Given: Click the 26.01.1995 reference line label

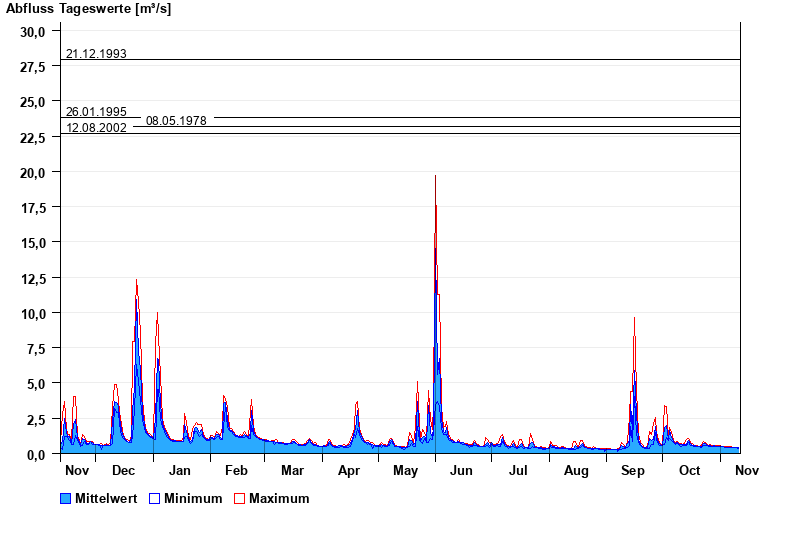Looking at the screenshot, I should (x=96, y=112).
